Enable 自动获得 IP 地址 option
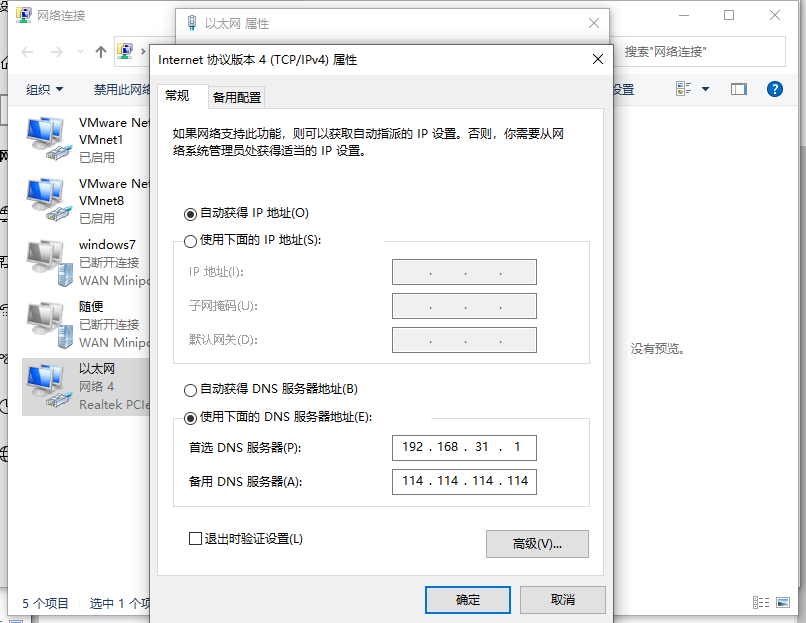806x623 pixels. tap(189, 214)
